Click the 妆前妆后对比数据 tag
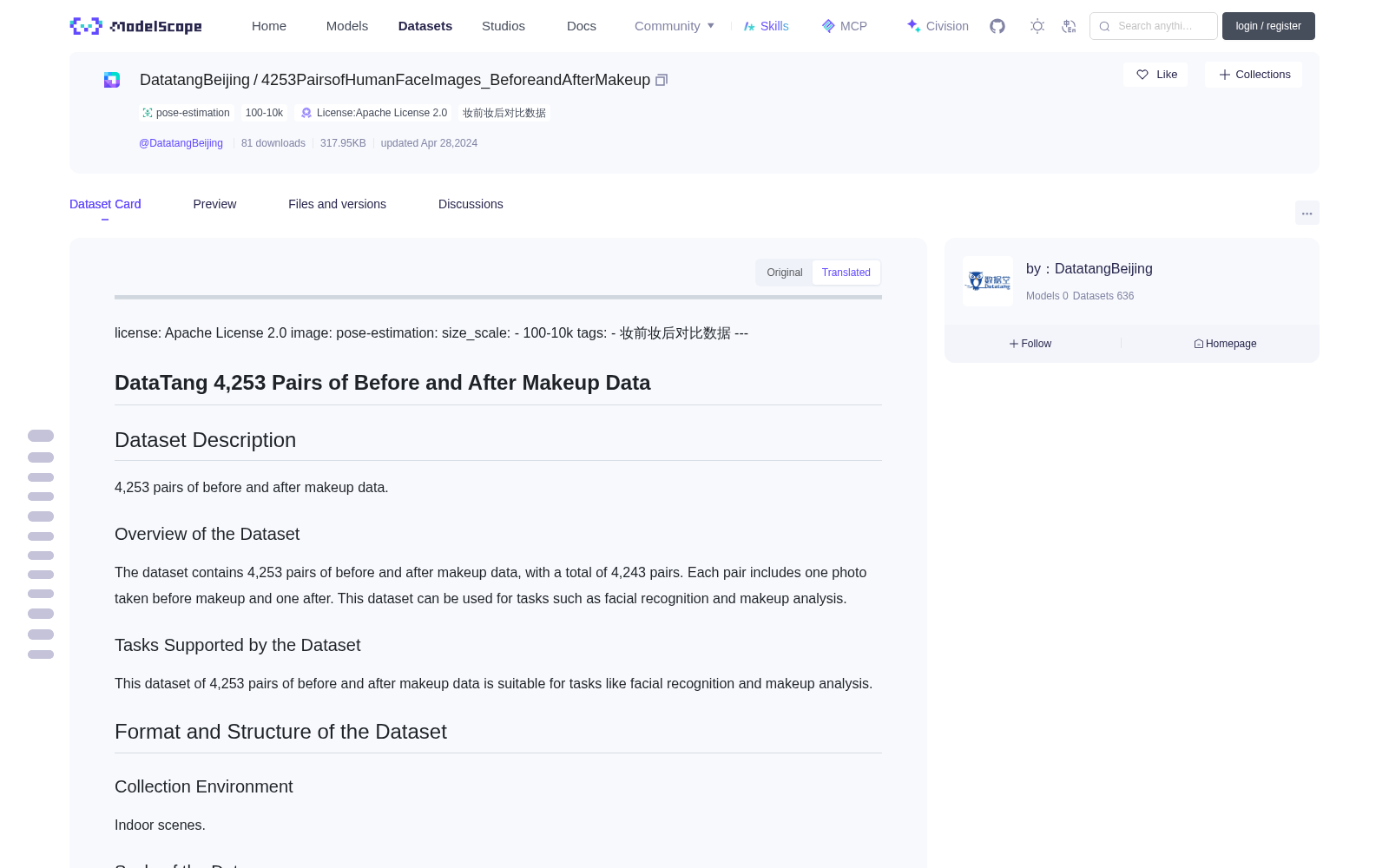 click(504, 113)
